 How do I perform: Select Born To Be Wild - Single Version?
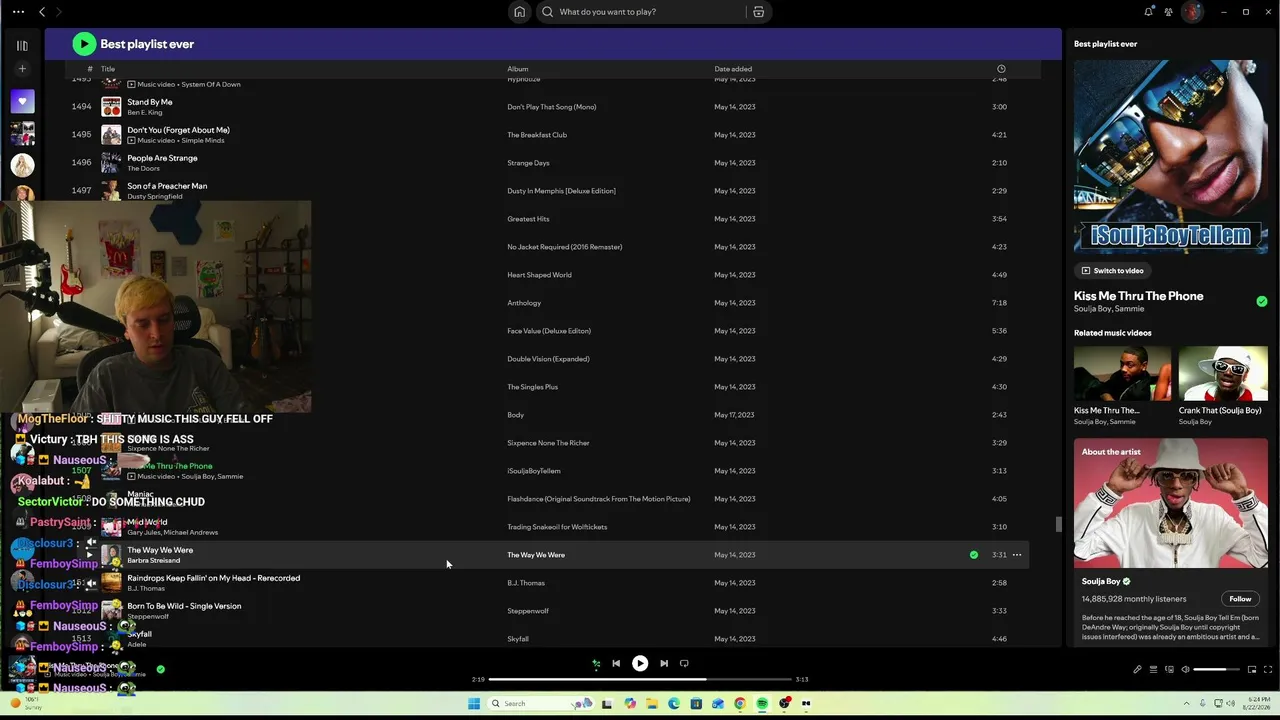pos(184,606)
